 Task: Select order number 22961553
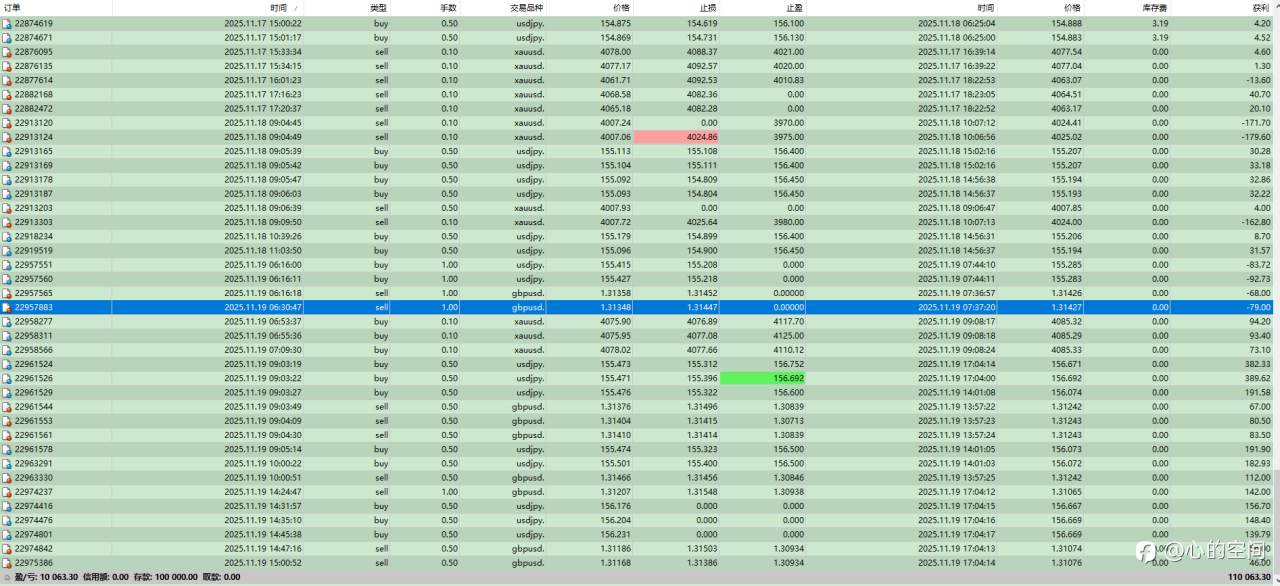click(x=34, y=421)
